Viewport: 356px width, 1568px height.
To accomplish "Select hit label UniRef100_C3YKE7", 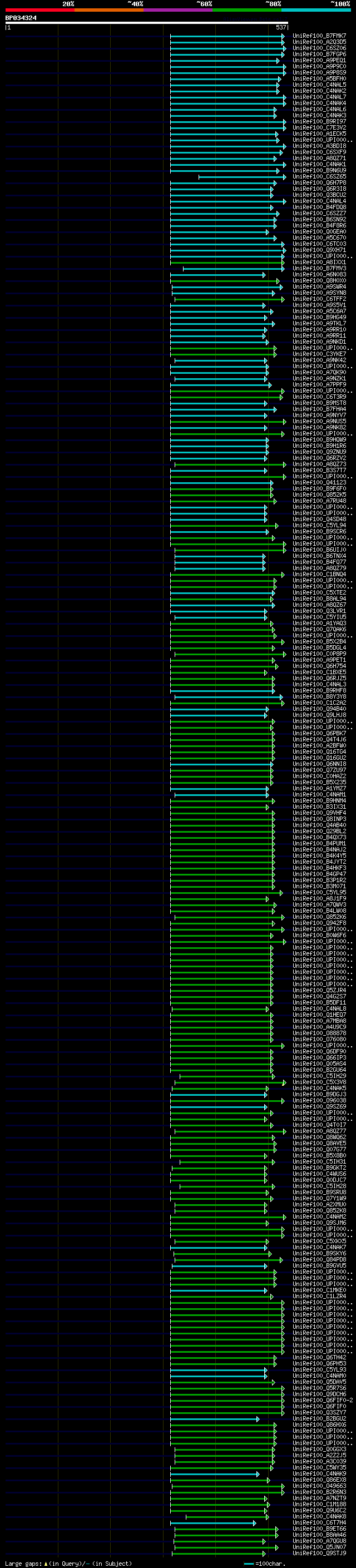I will (319, 354).
